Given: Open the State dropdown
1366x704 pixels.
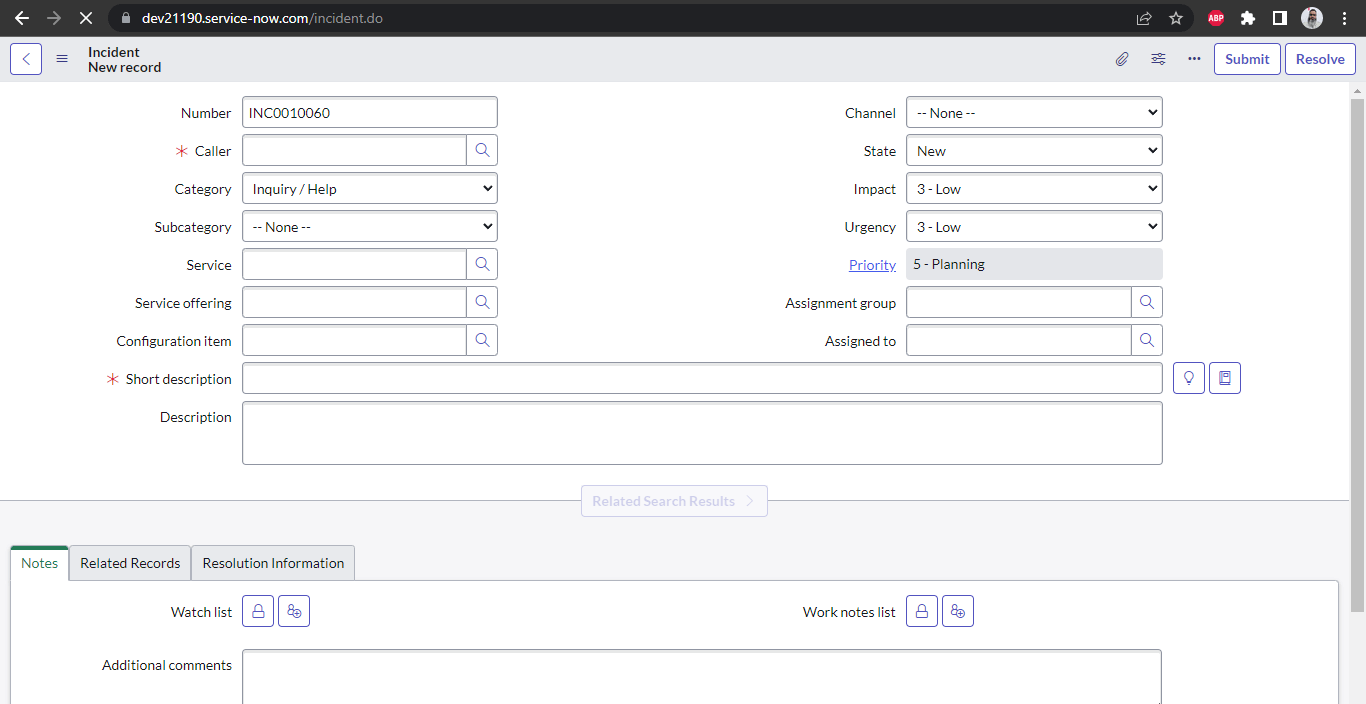Looking at the screenshot, I should (x=1034, y=150).
